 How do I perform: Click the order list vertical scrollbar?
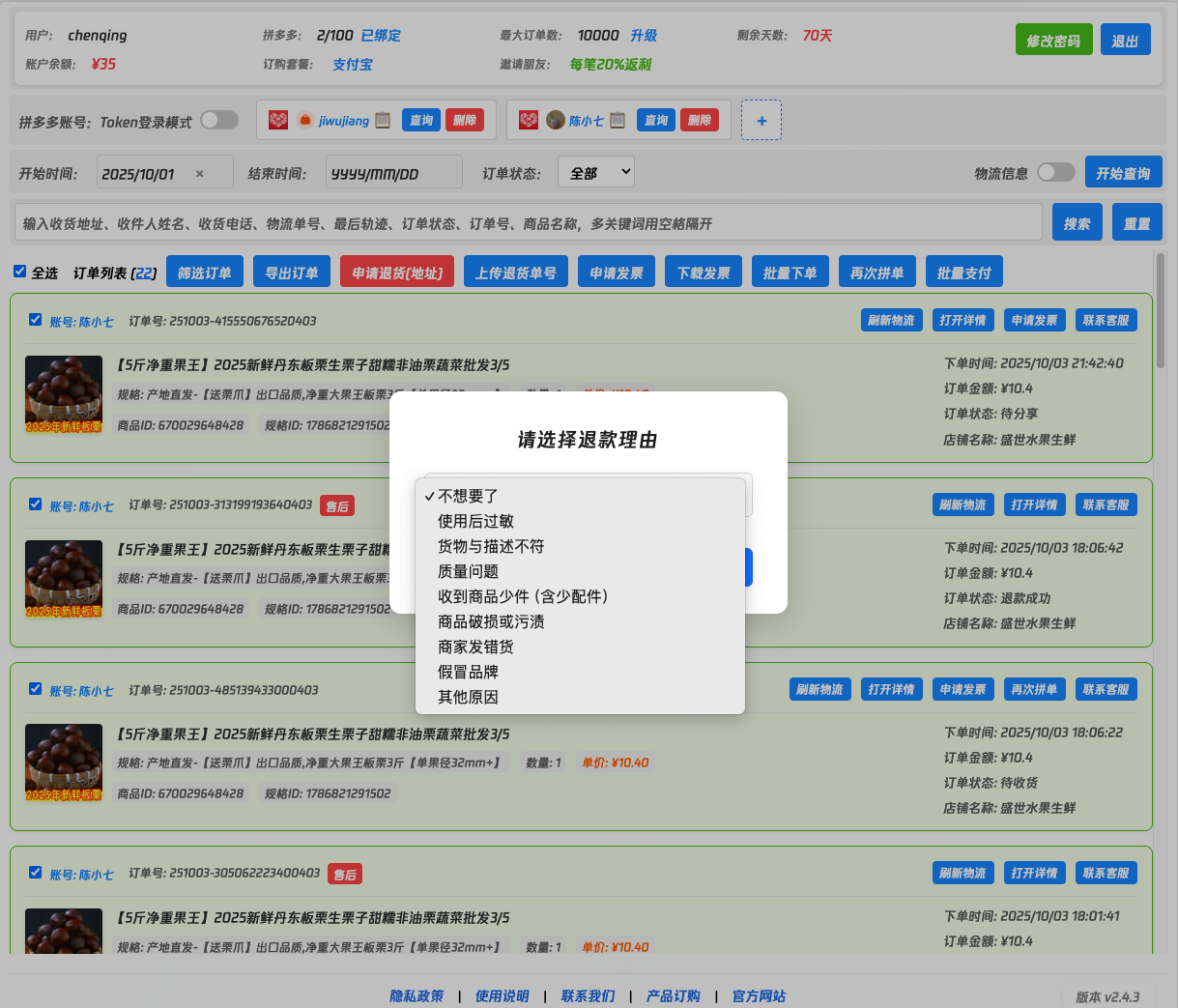point(1160,309)
